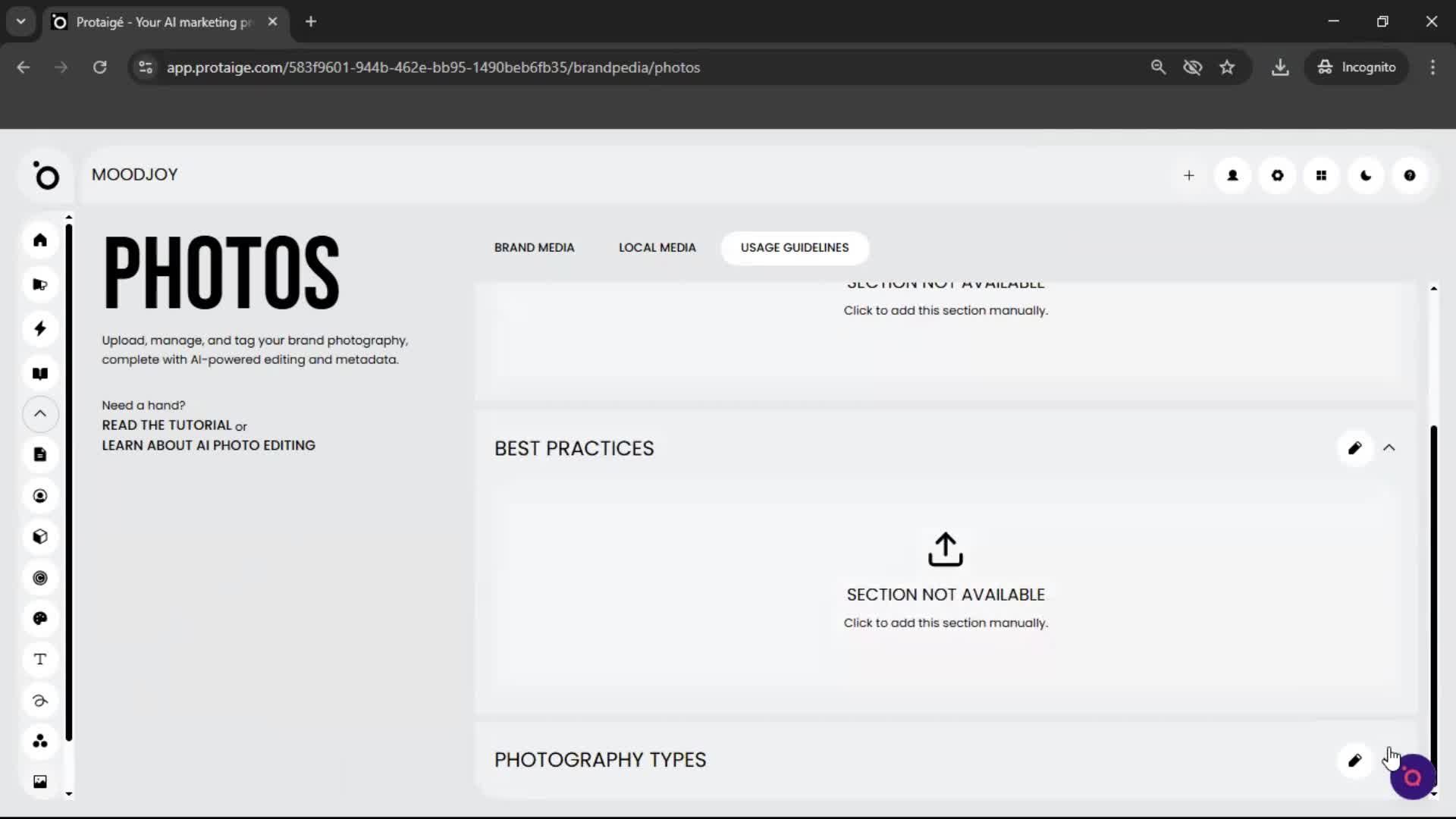The image size is (1456, 819).
Task: Collapse the Best Practices section
Action: [1390, 447]
